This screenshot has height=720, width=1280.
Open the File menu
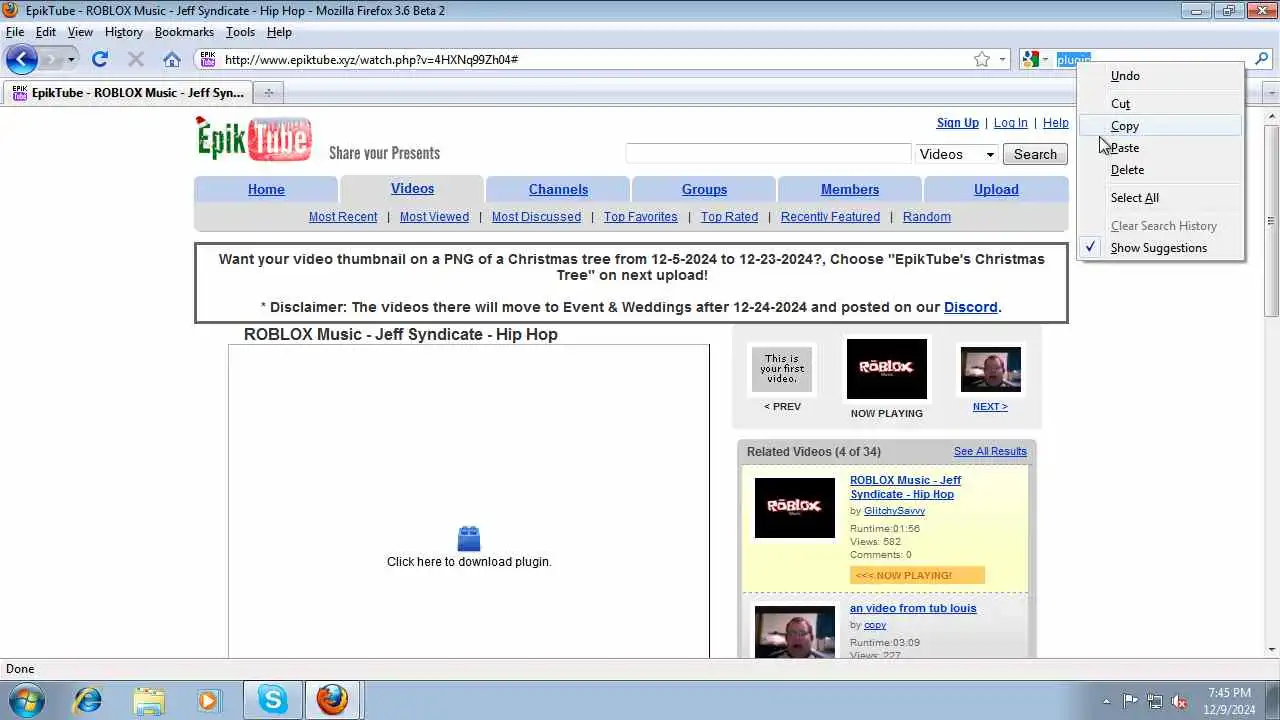tap(15, 32)
